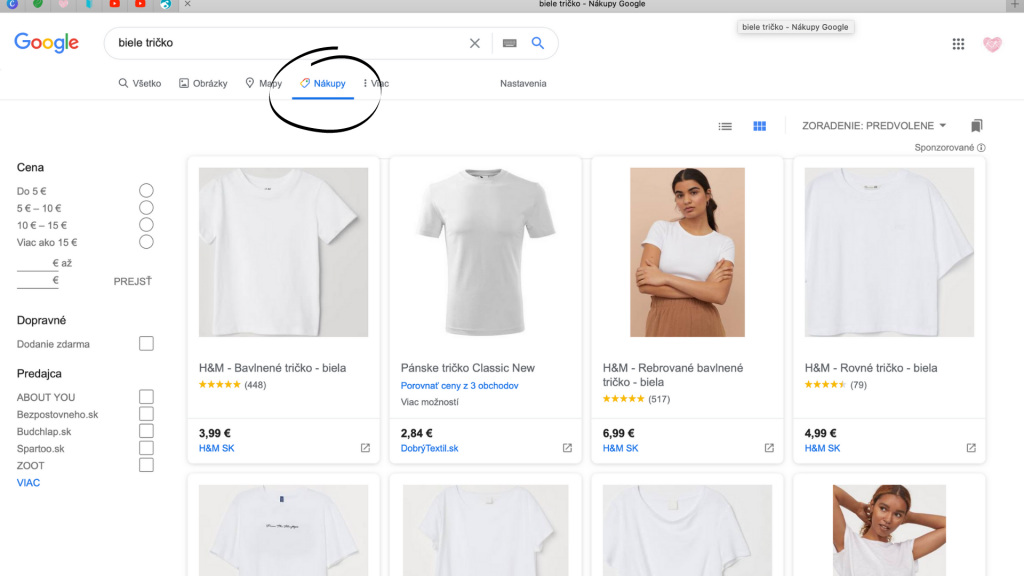This screenshot has height=576, width=1024.
Task: Click the (79) reviews rating
Action: [836, 385]
